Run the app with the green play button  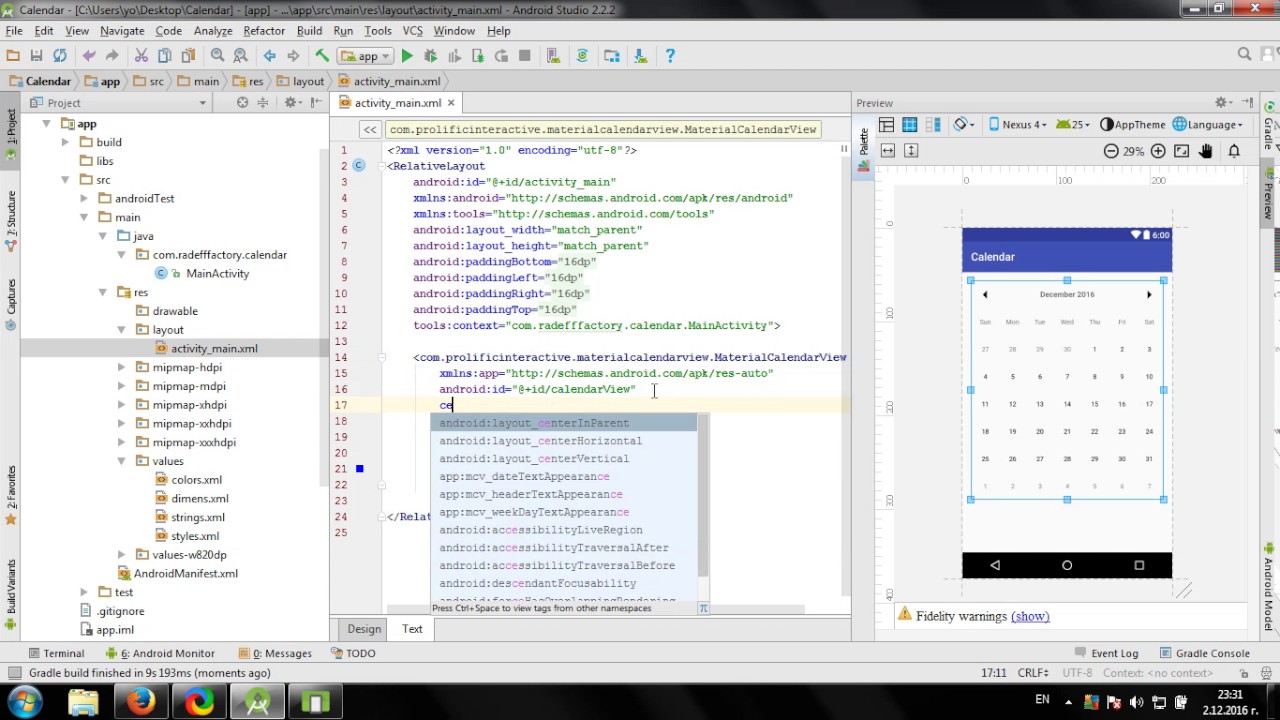coord(407,56)
